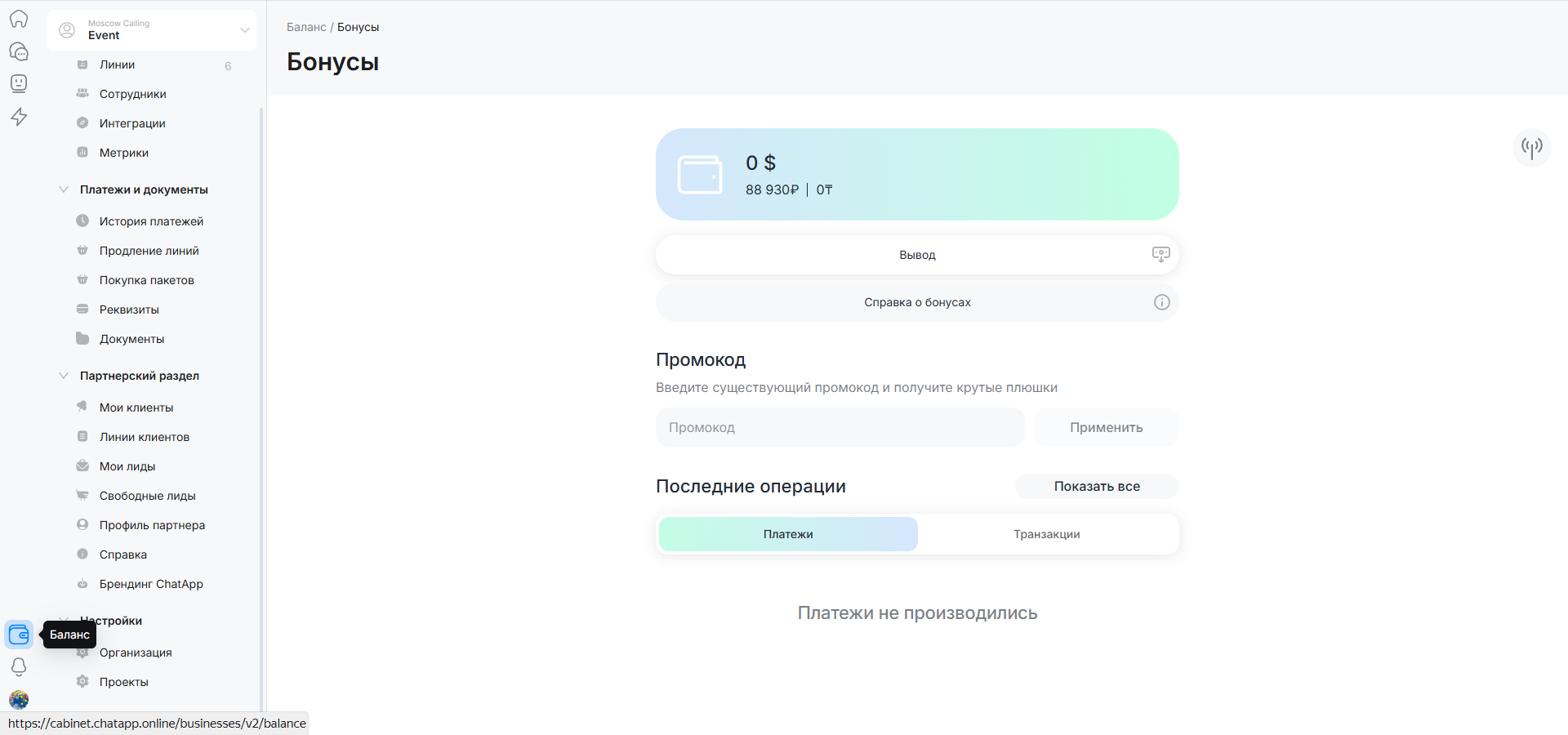Open the chats icon in left rail

tap(19, 51)
